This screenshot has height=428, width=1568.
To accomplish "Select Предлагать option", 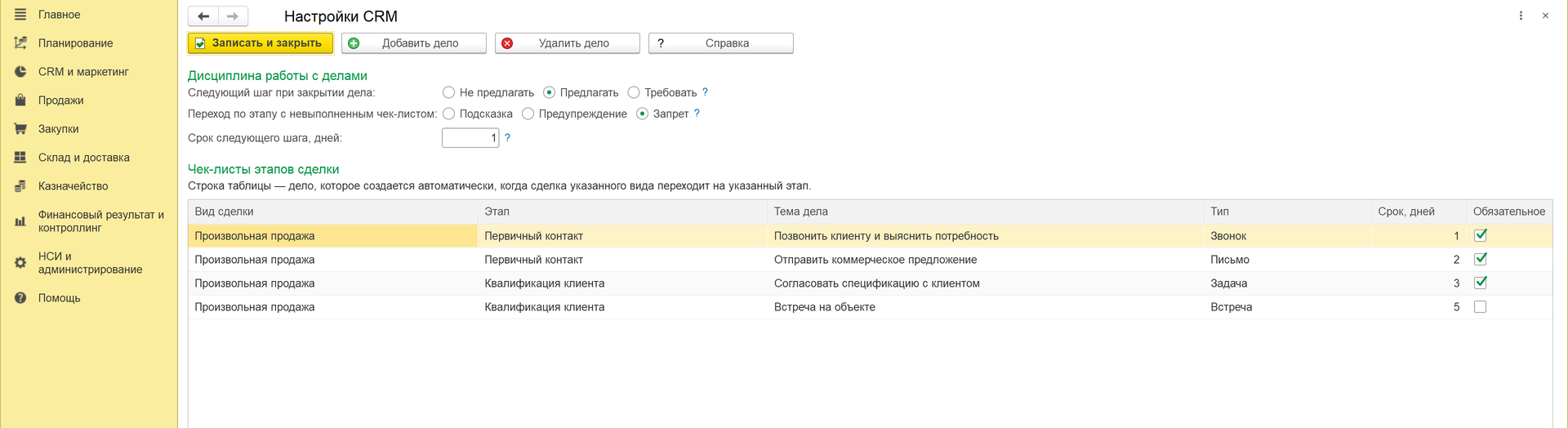I will pyautogui.click(x=549, y=92).
